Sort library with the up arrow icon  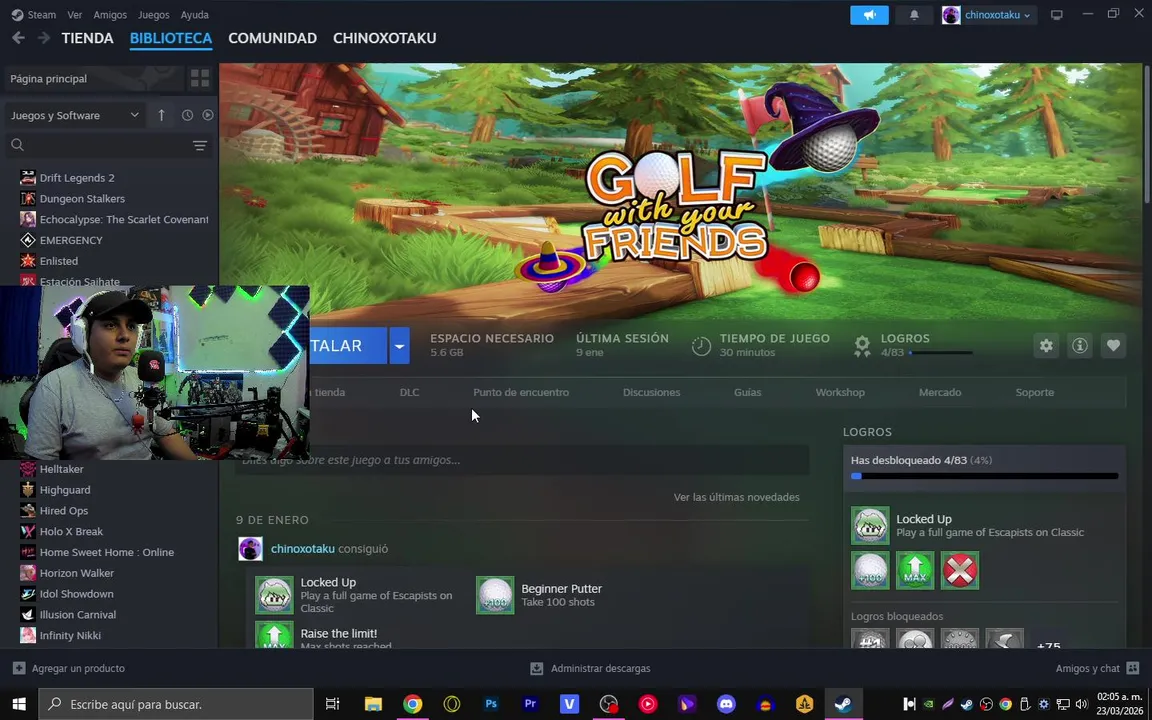pos(162,115)
